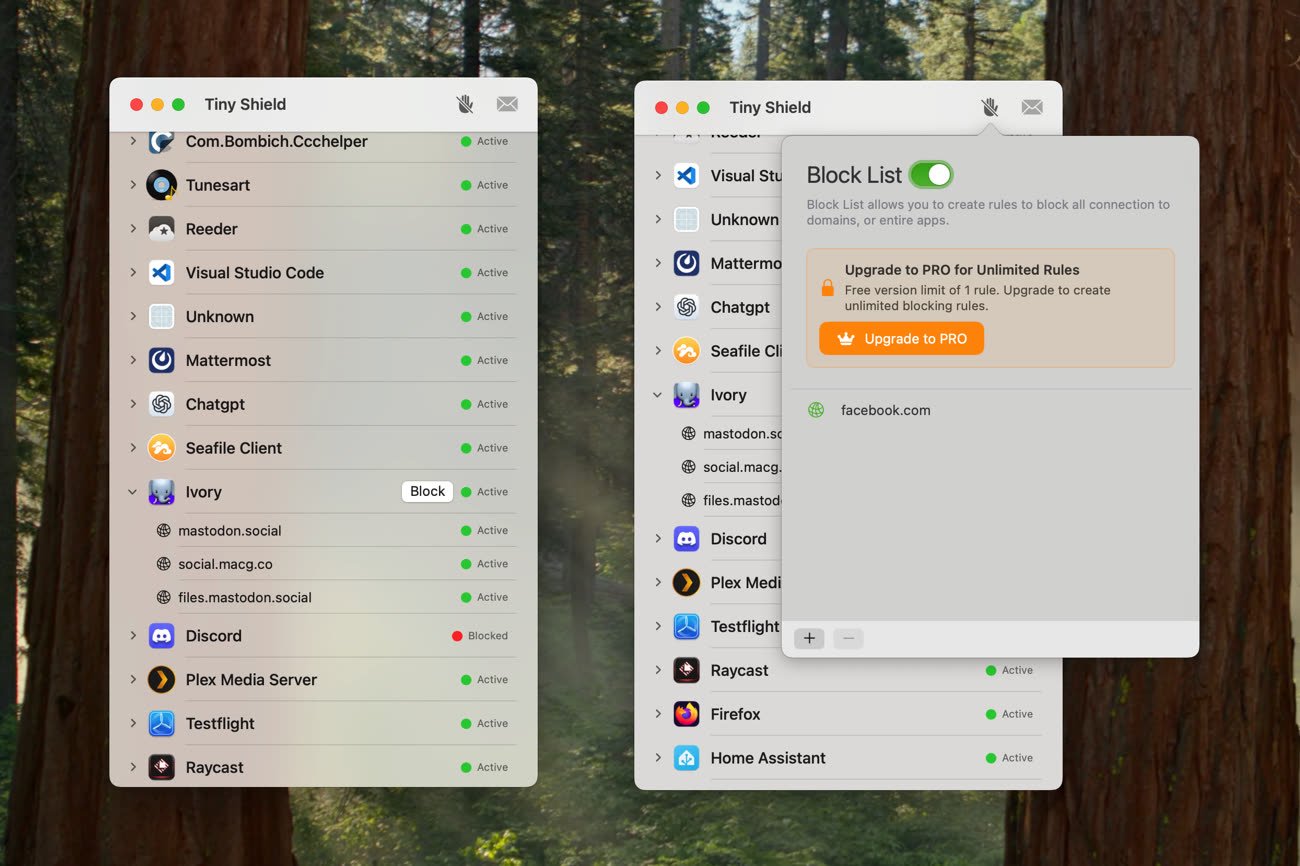Screen dimensions: 1300x866
Task: Expand the Tunesart row in left window
Action: coord(133,185)
